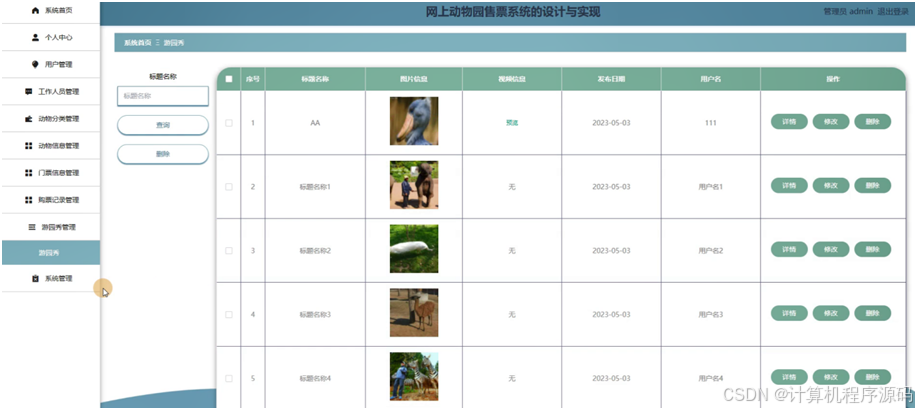The height and width of the screenshot is (410, 917).
Task: Click the title cell AA
Action: click(x=315, y=123)
